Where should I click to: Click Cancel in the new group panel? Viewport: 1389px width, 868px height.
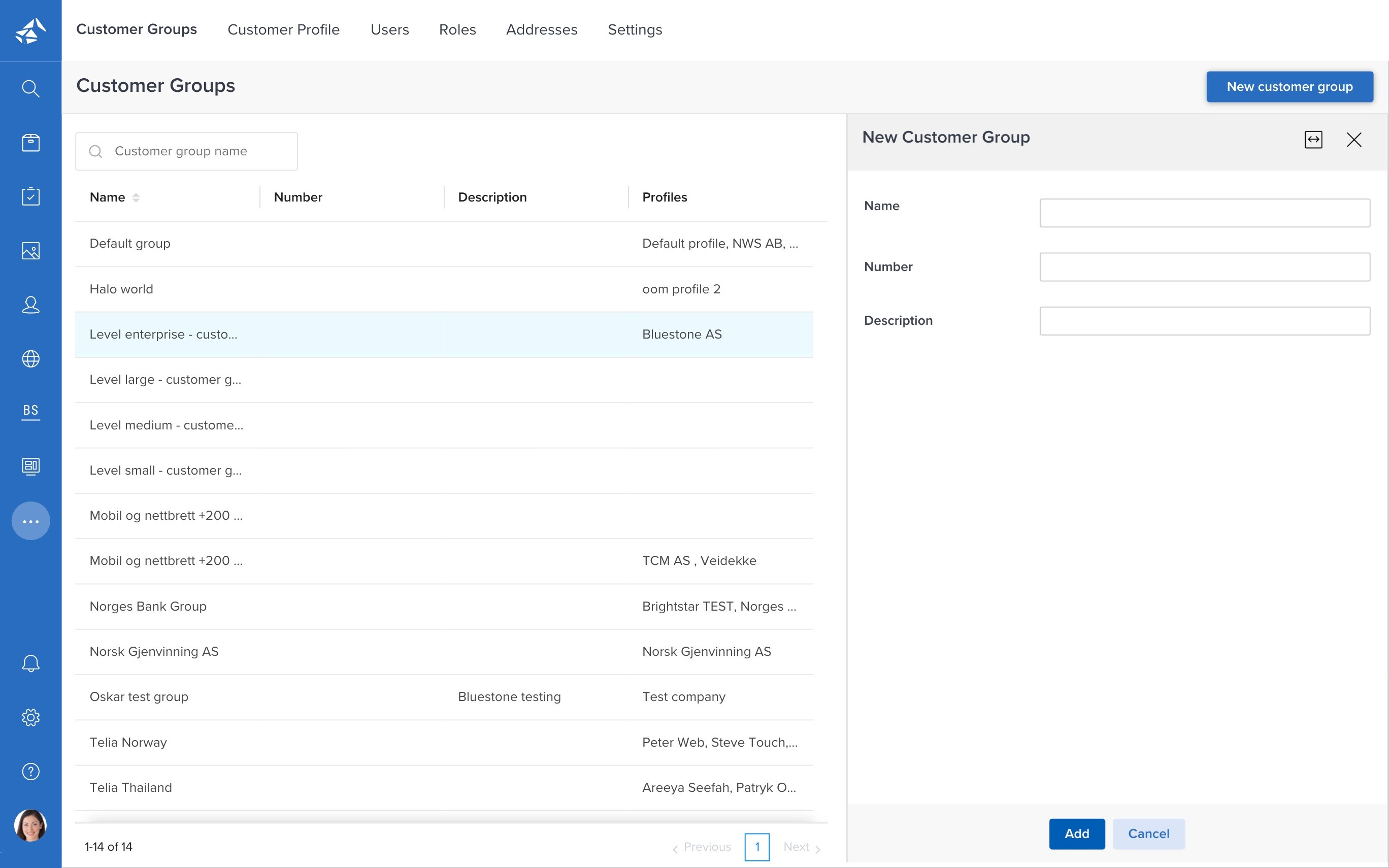tap(1148, 833)
